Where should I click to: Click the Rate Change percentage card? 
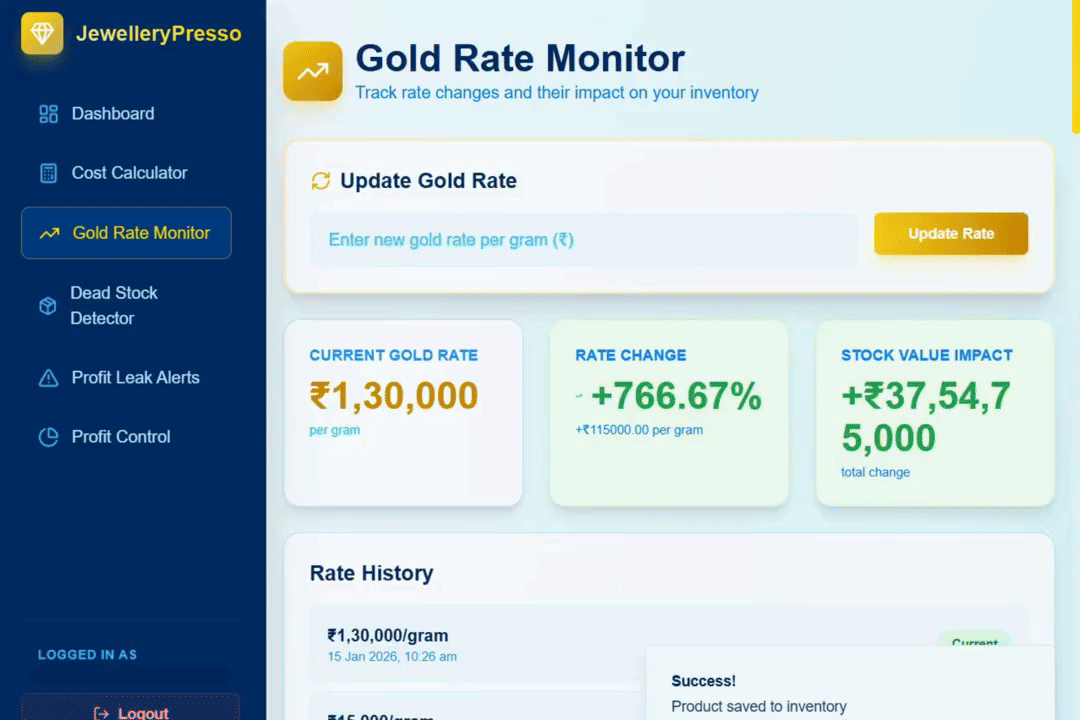[x=668, y=412]
